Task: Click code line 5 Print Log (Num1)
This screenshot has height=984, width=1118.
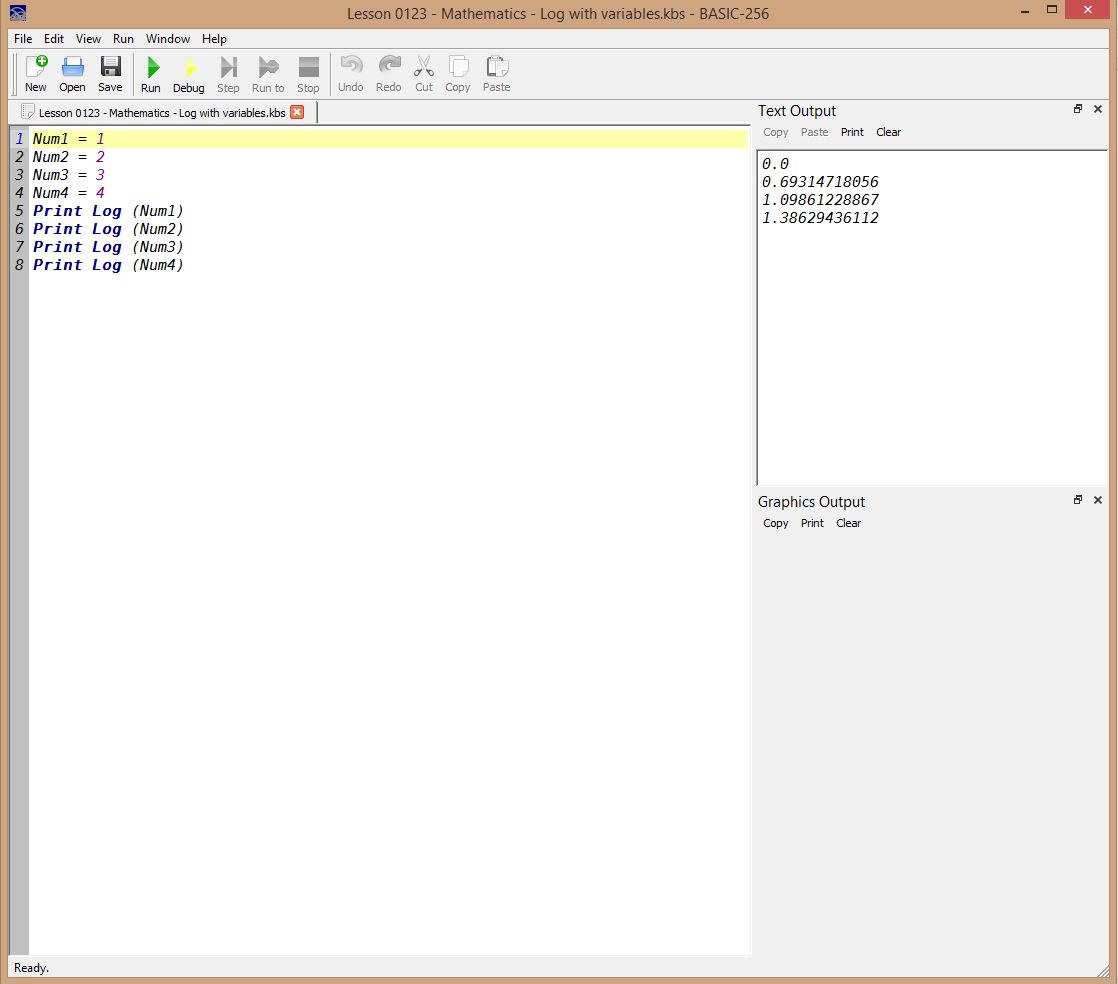Action: click(x=108, y=211)
